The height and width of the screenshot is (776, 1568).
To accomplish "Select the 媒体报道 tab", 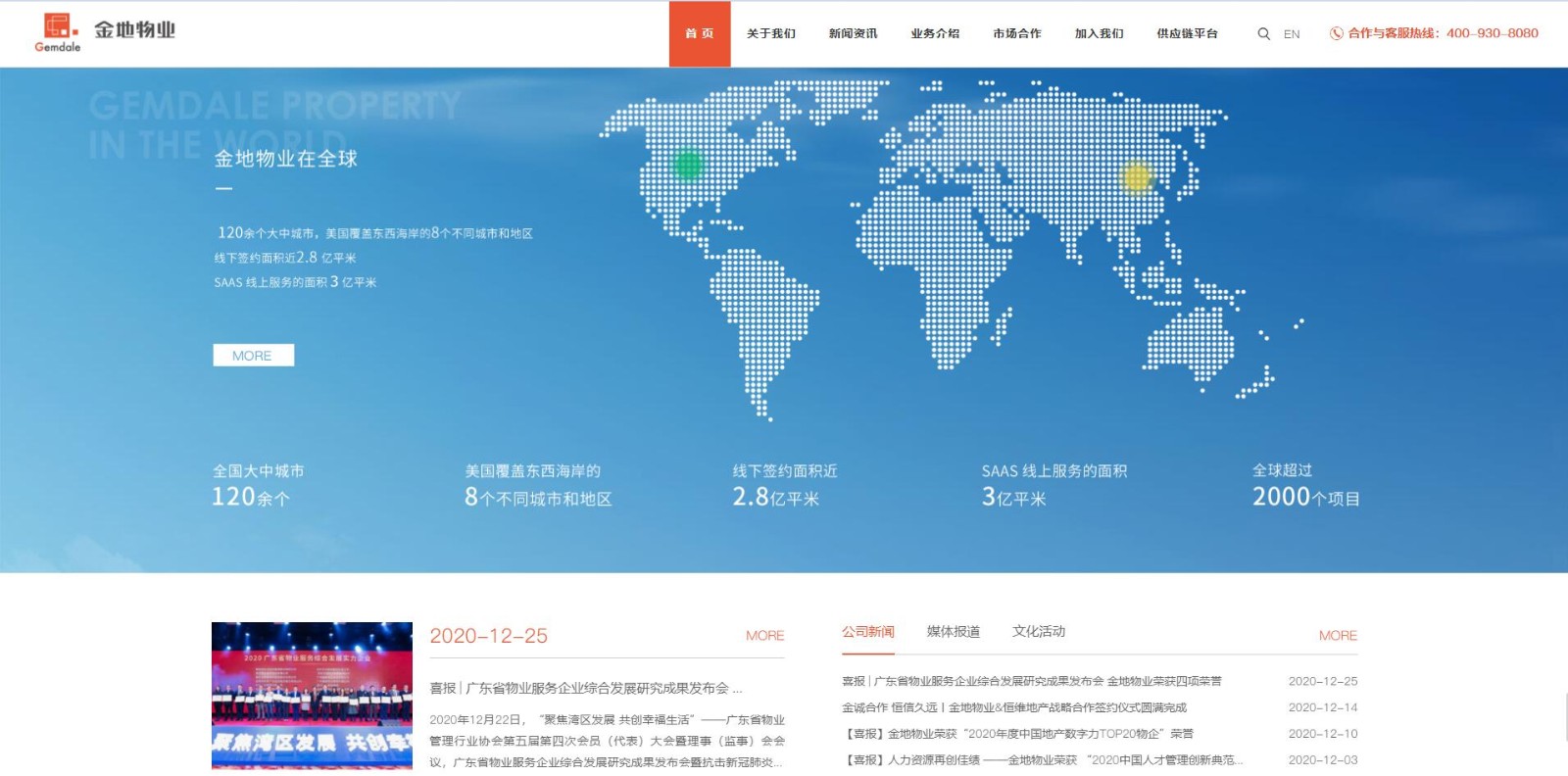I will (954, 632).
